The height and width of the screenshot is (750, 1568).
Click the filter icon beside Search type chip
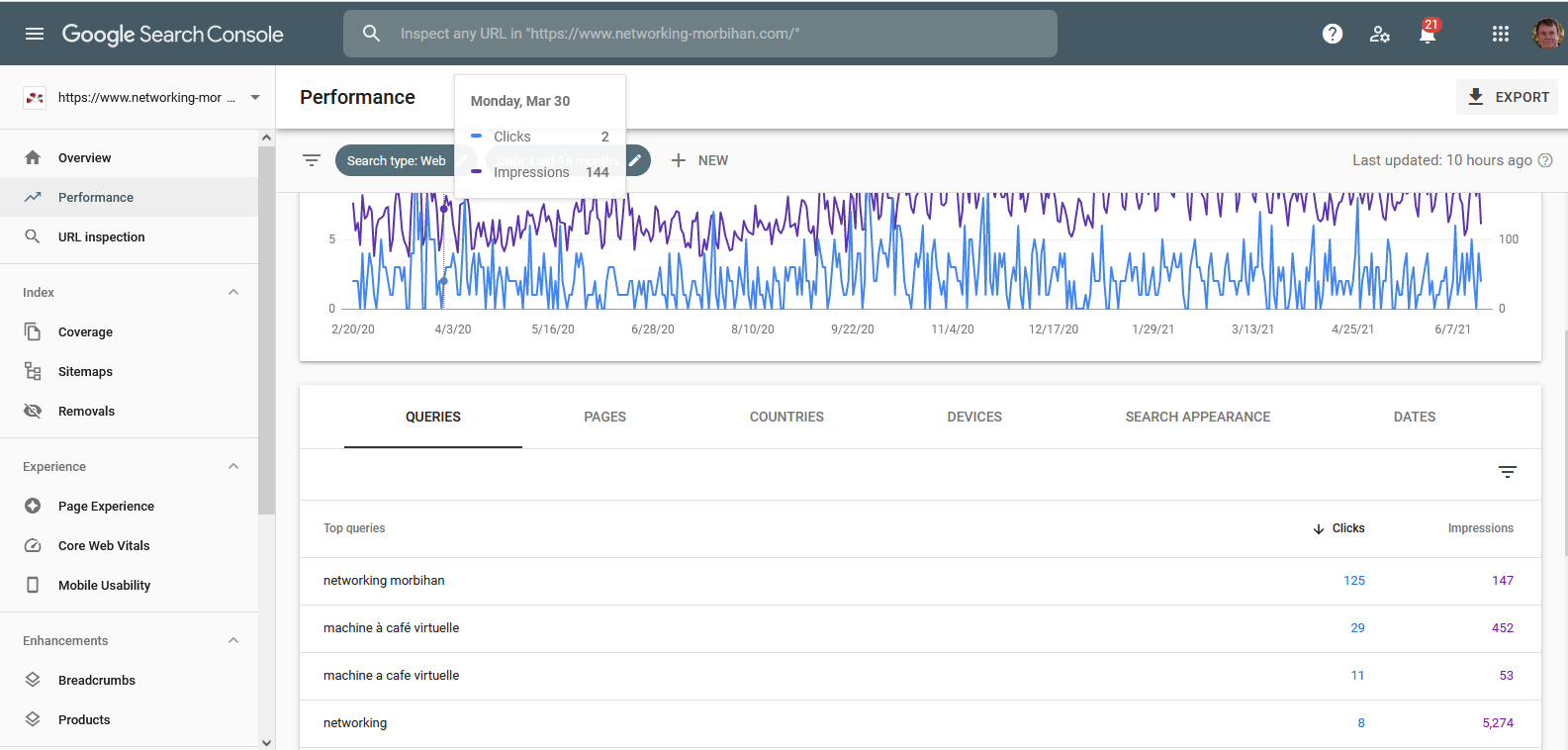pyautogui.click(x=312, y=160)
